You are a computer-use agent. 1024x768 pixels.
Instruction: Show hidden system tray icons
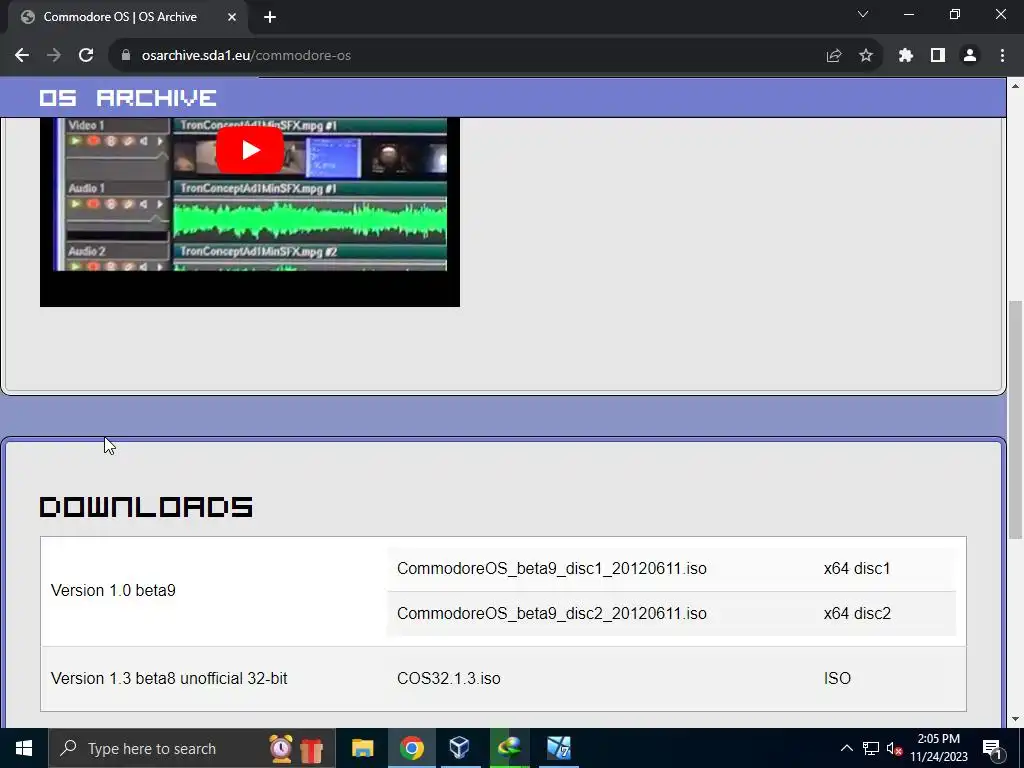(x=846, y=748)
